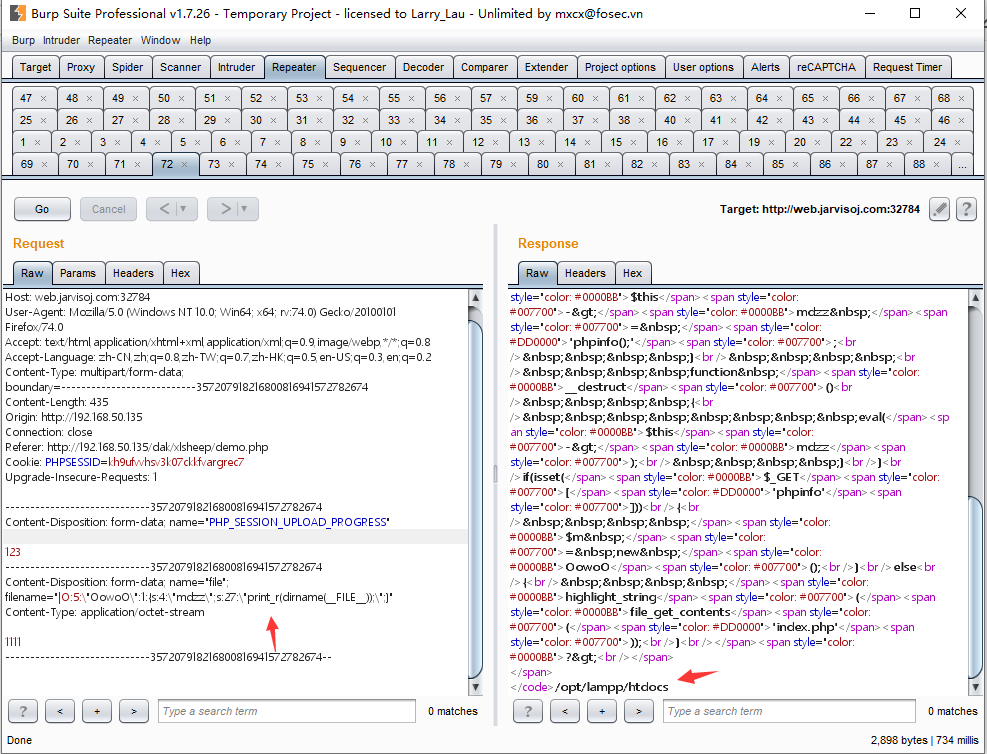Click request scrollbar down arrow
This screenshot has height=754, width=987.
(x=476, y=687)
